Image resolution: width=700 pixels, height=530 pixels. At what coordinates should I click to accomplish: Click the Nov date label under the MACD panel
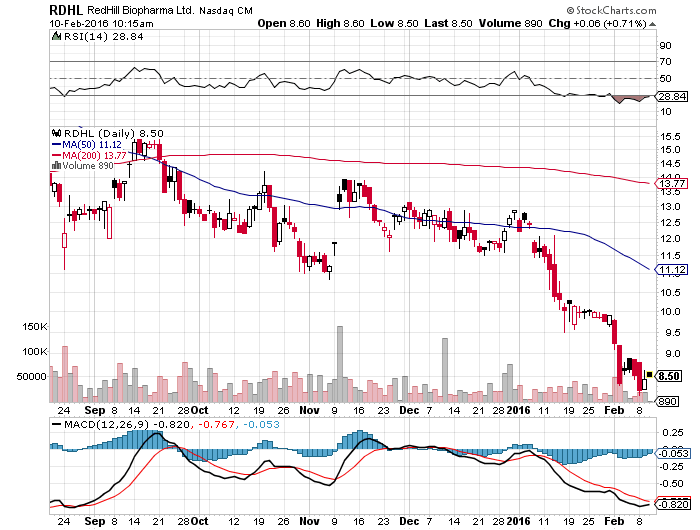coord(309,521)
